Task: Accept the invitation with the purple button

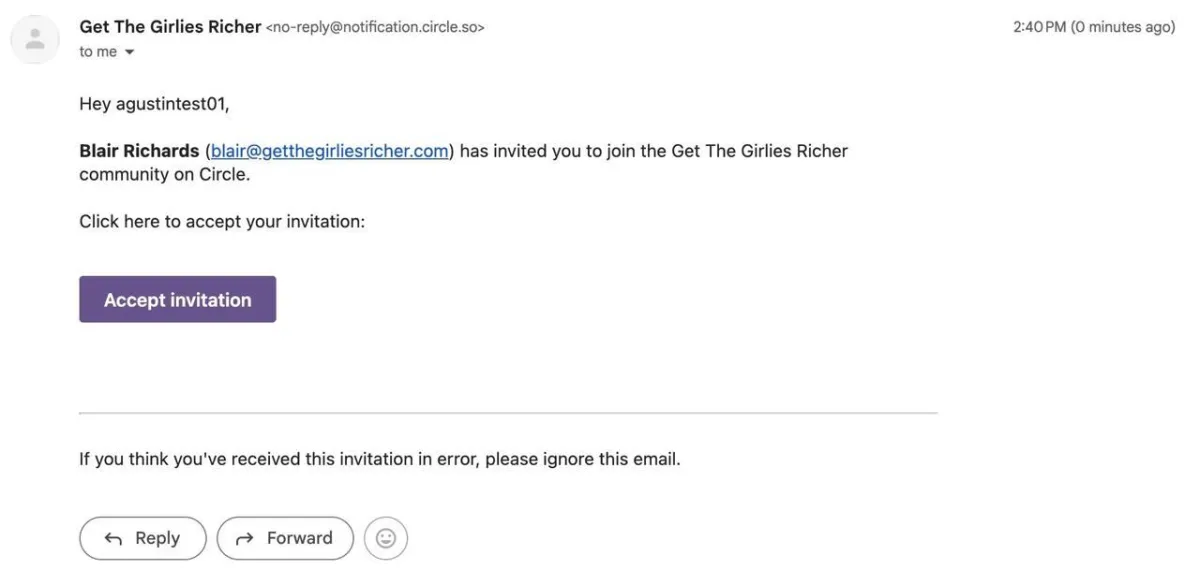Action: [x=178, y=299]
